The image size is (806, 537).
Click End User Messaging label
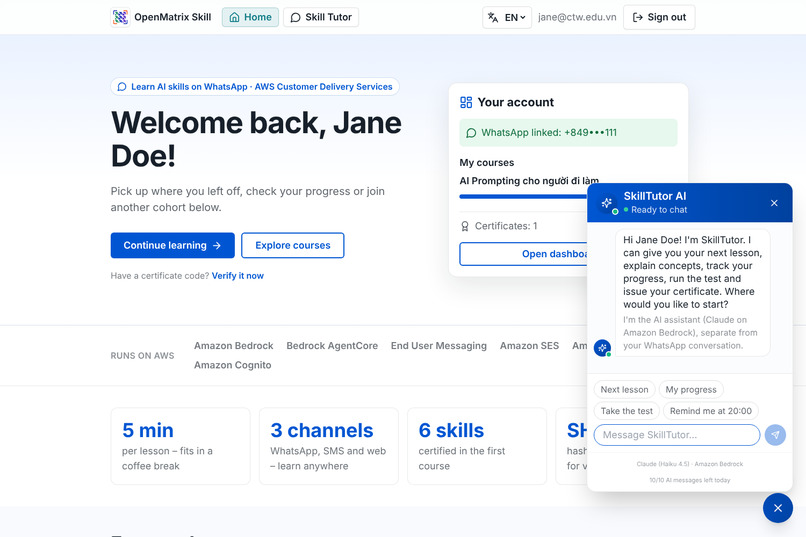(x=438, y=346)
